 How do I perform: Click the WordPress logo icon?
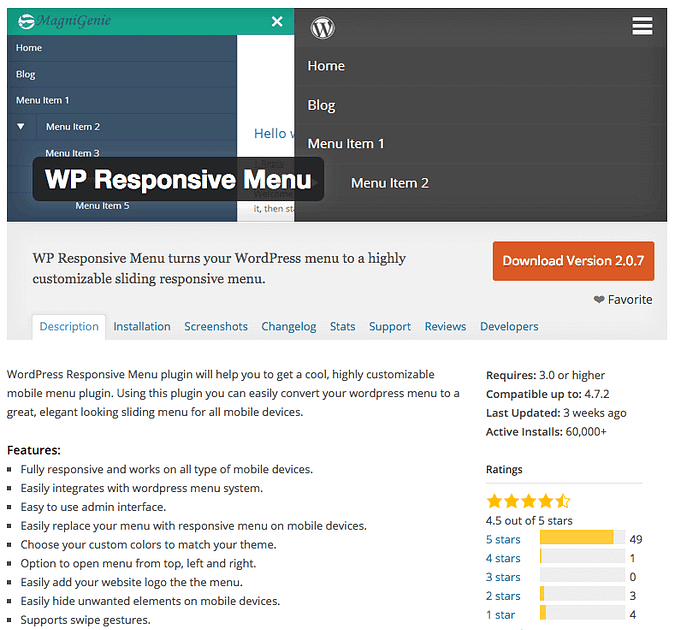322,28
